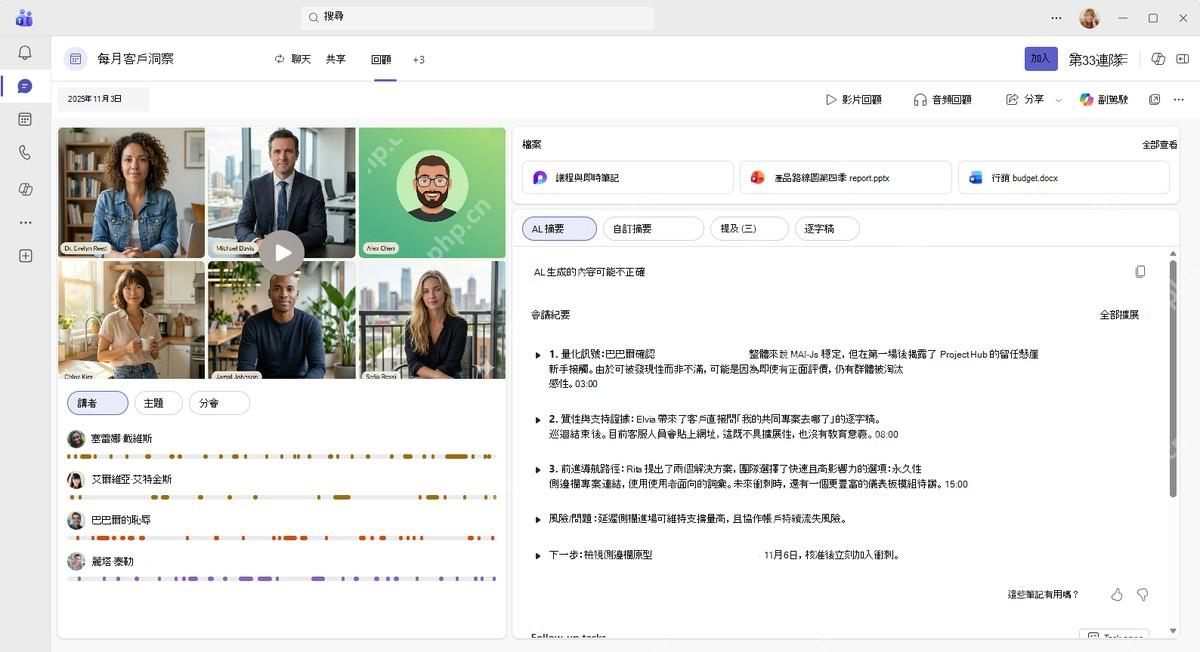Click the 第33連隊 label in header
This screenshot has width=1200, height=652.
tap(1098, 60)
